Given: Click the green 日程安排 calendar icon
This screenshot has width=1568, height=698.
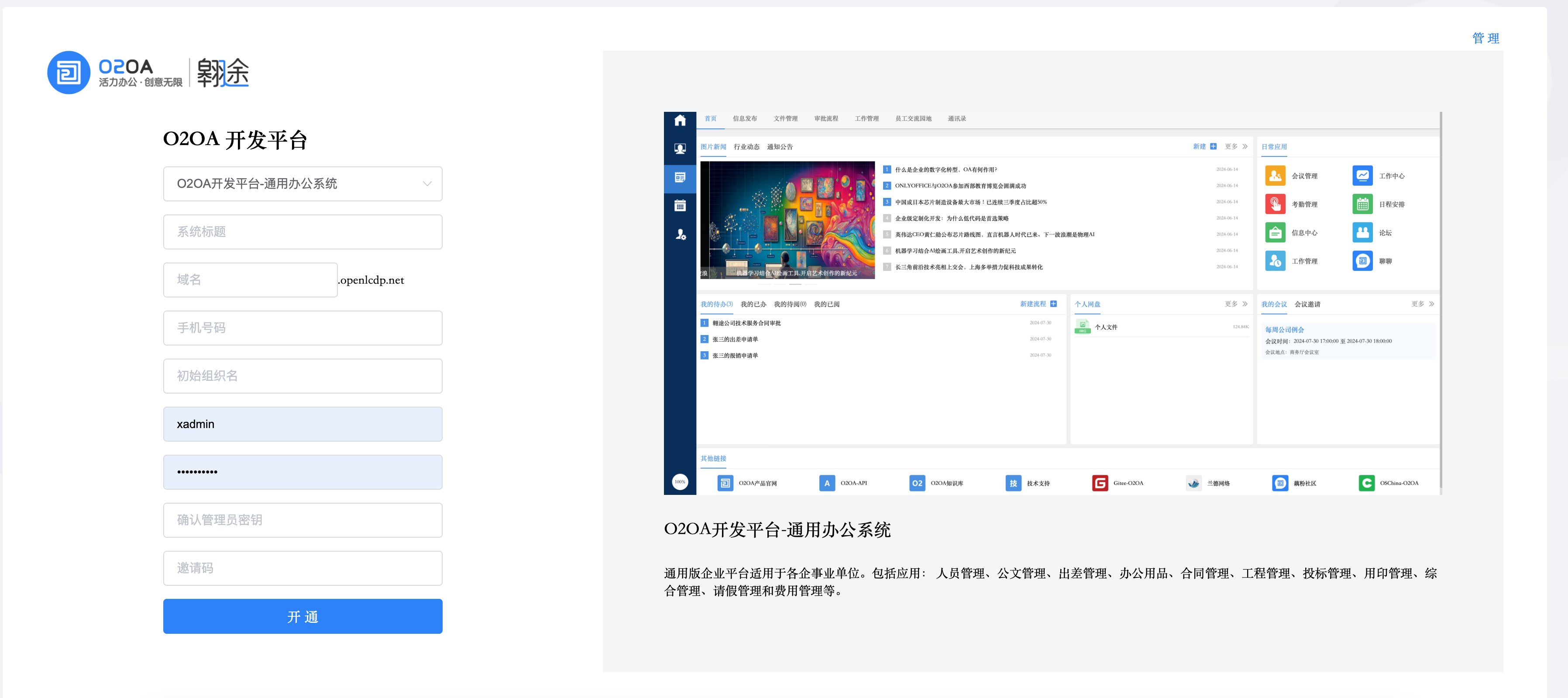Looking at the screenshot, I should pos(1362,204).
